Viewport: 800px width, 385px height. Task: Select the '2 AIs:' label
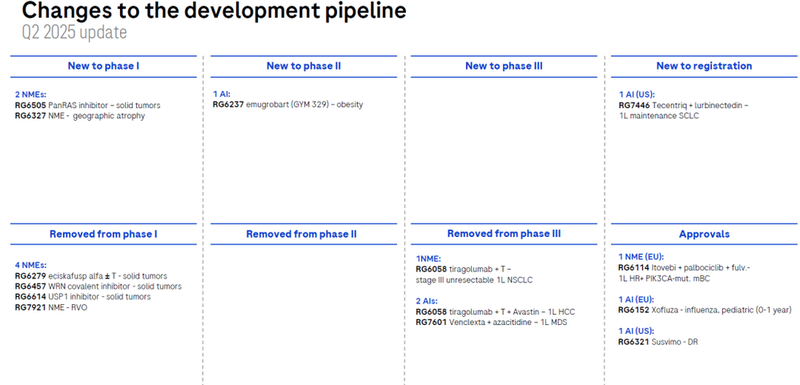[427, 301]
